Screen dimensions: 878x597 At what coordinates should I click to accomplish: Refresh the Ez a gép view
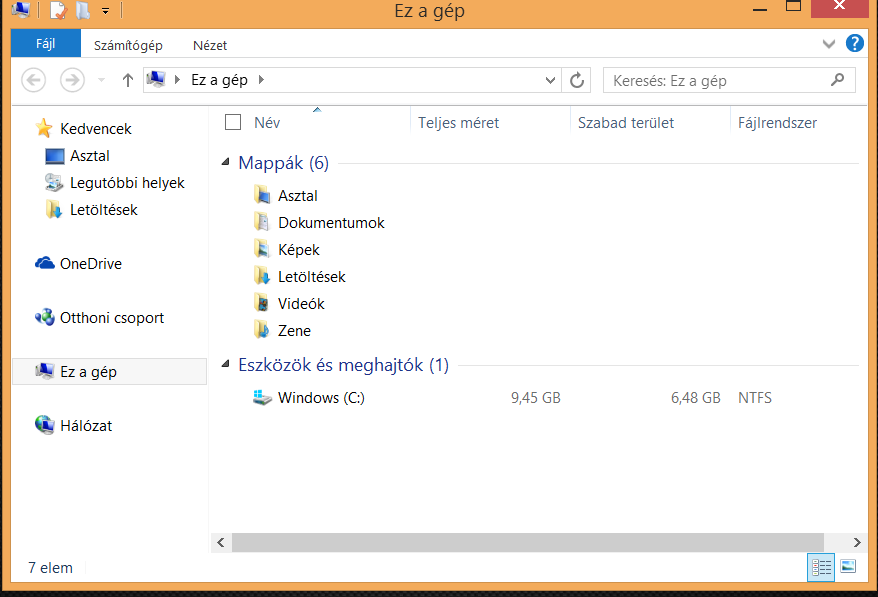point(577,80)
